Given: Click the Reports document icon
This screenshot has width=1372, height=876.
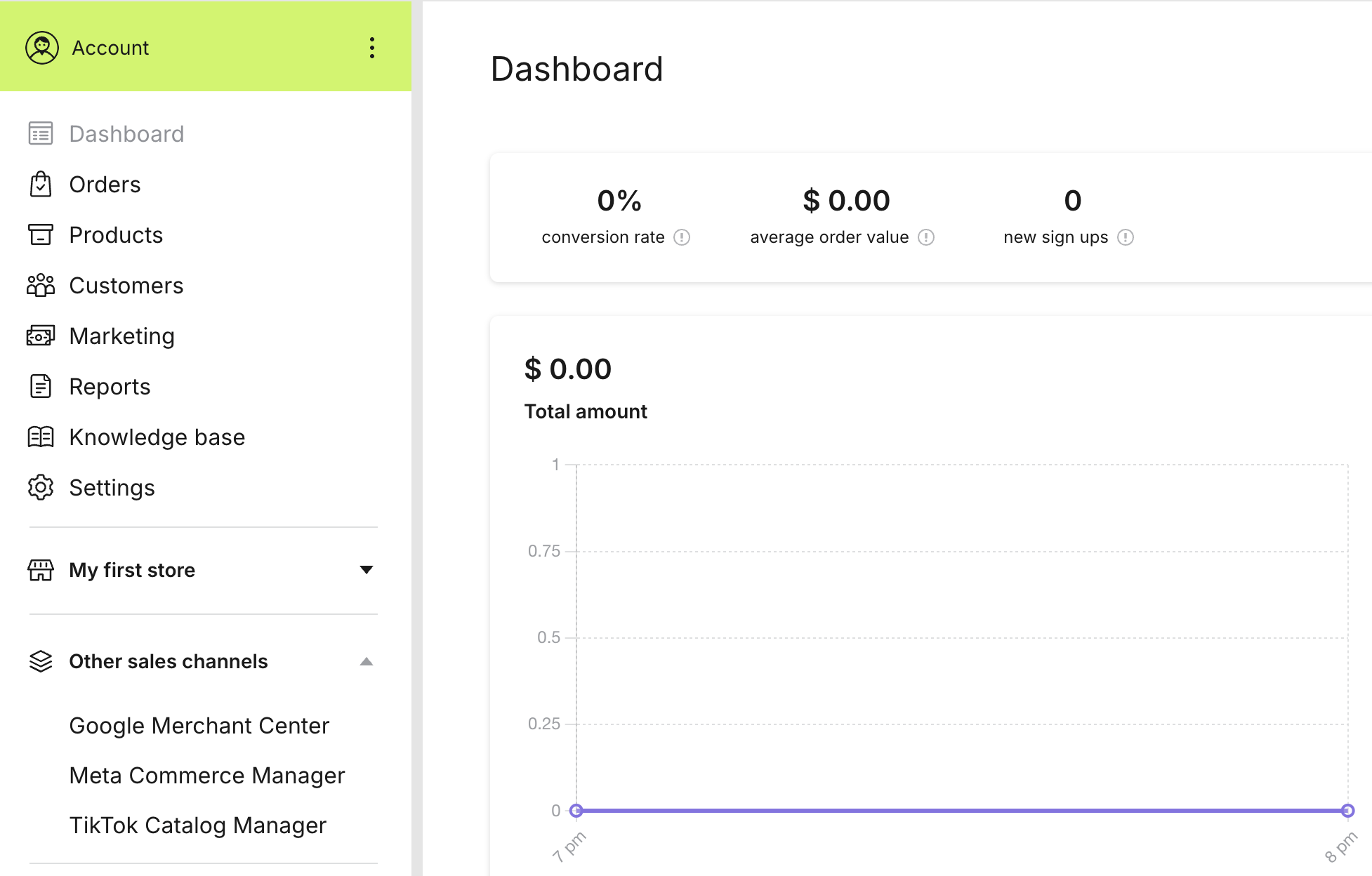Looking at the screenshot, I should tap(41, 386).
